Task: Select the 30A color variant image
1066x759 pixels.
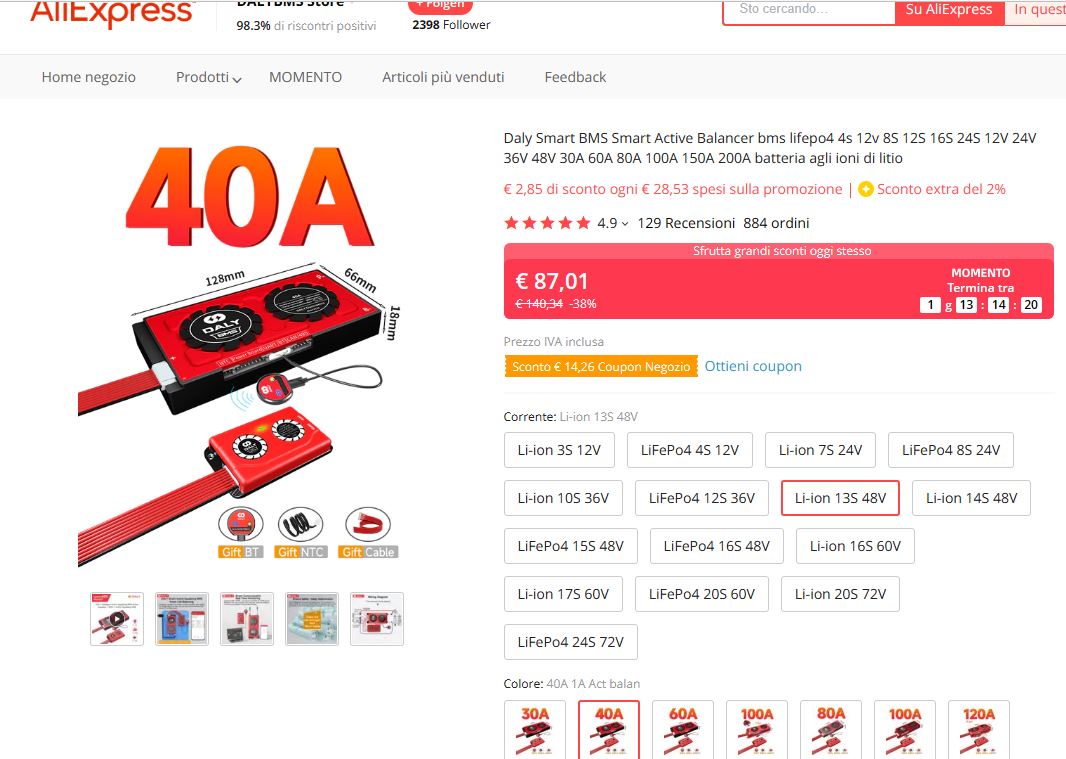Action: click(535, 729)
